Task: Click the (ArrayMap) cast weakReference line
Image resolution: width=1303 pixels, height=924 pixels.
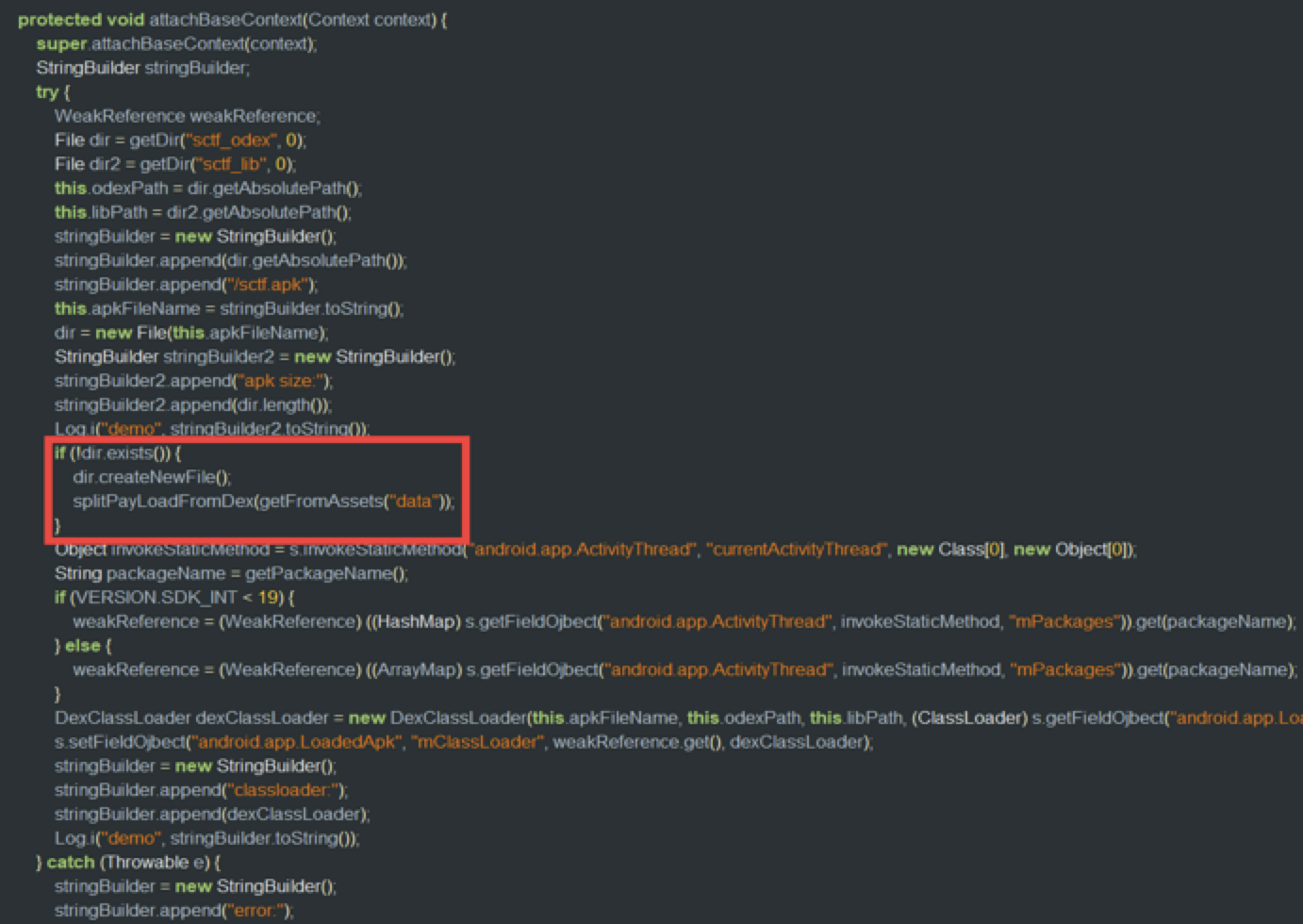Action: coord(684,669)
